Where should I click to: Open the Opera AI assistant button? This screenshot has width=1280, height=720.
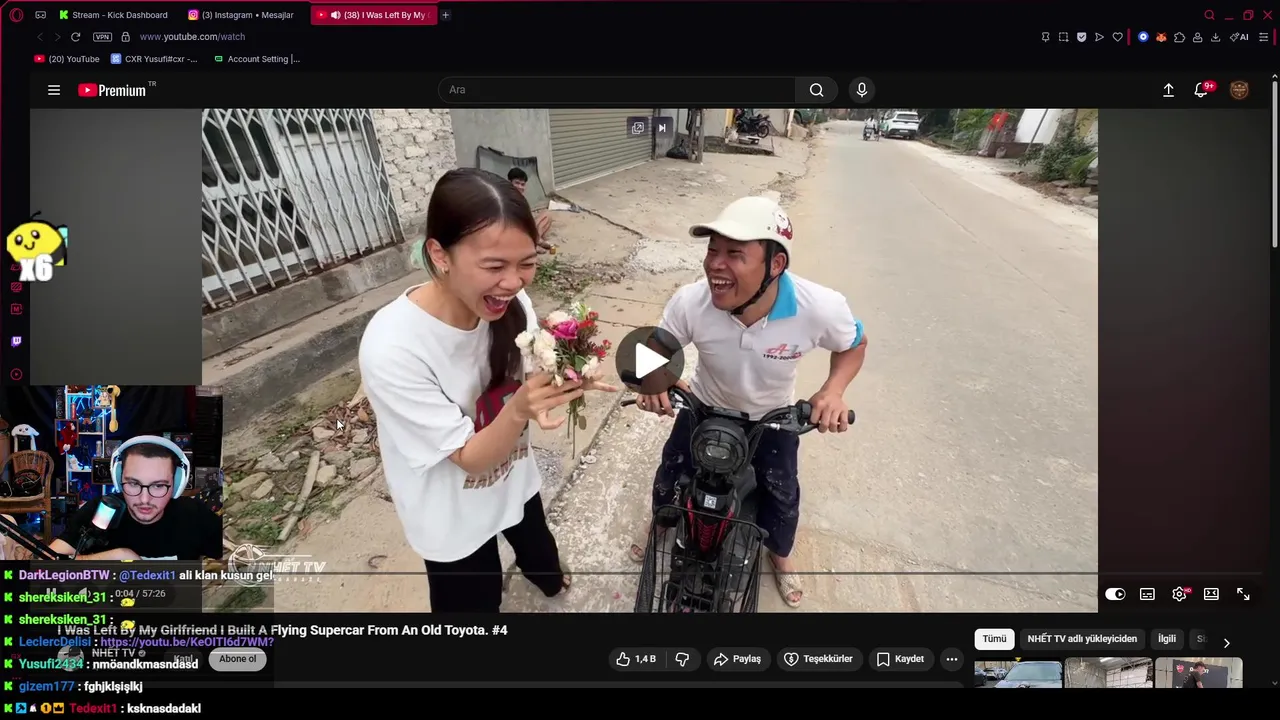click(1239, 37)
